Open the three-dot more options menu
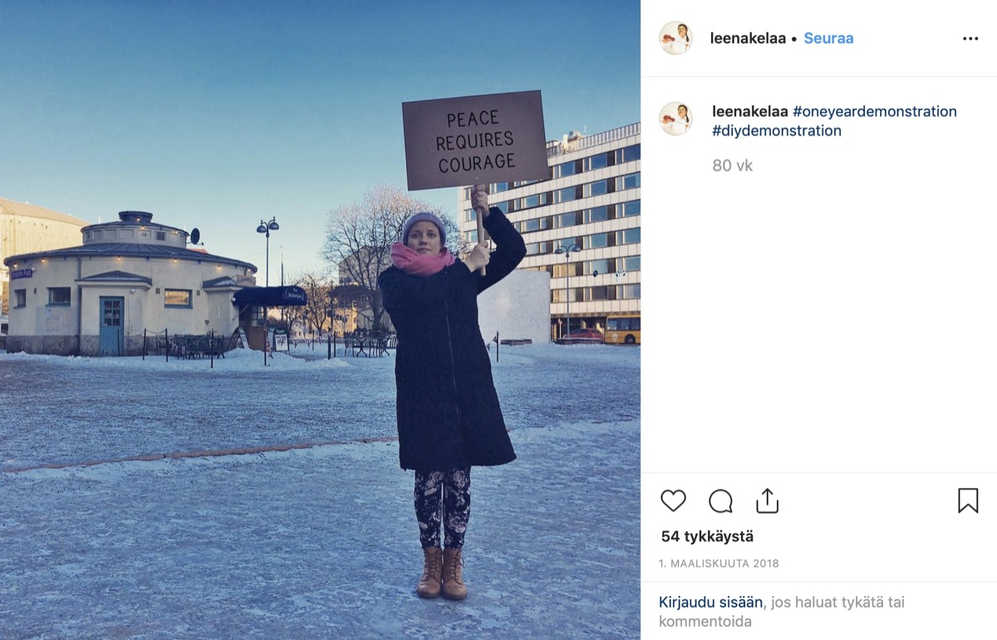This screenshot has height=640, width=997. pos(970,39)
